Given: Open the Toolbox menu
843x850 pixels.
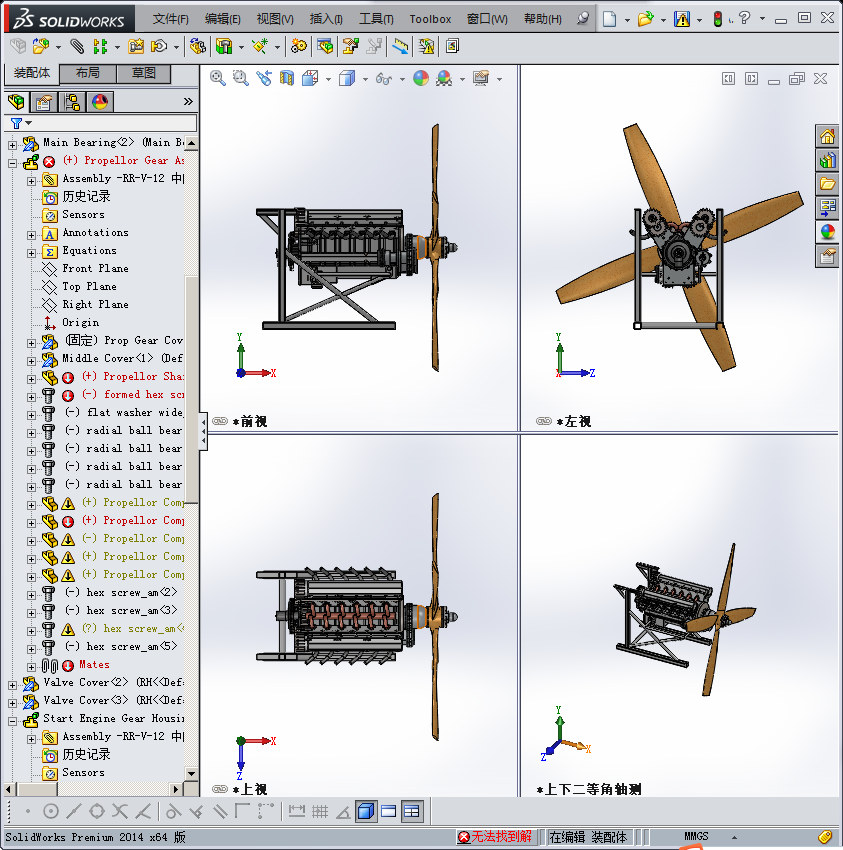Looking at the screenshot, I should (x=430, y=19).
